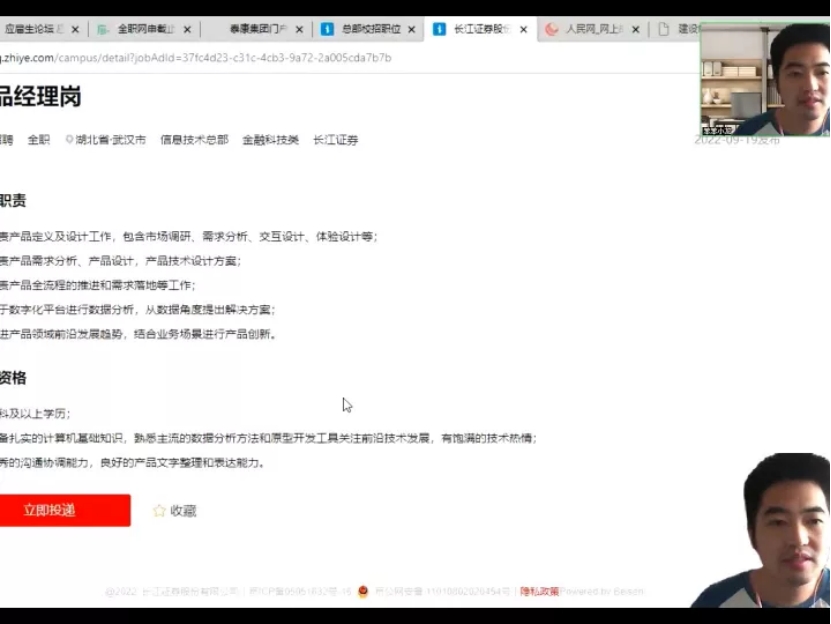Switch to the 应届生论坛 tab
This screenshot has width=831, height=624.
[33, 30]
